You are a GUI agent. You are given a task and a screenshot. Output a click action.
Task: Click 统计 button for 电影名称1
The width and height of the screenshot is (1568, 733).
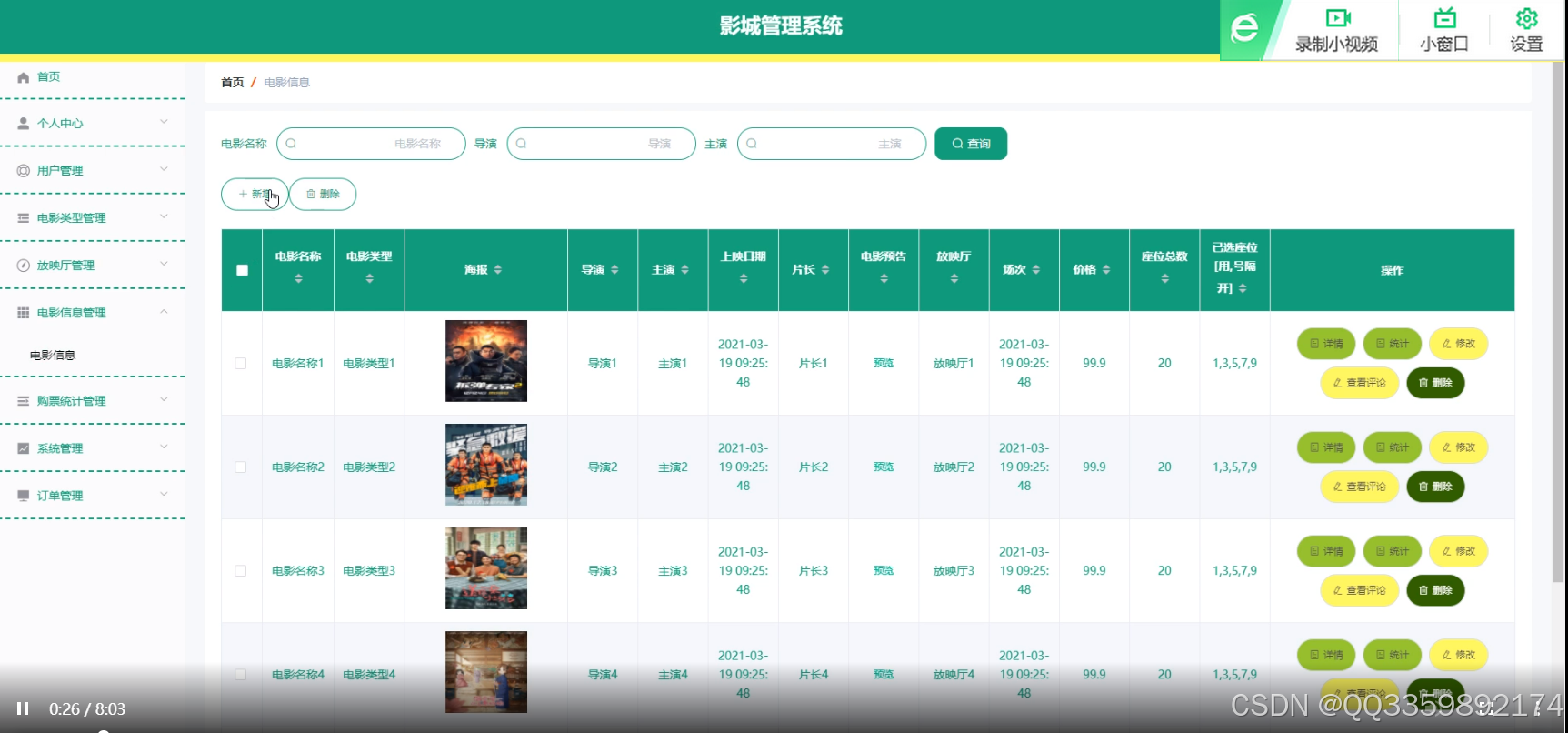pos(1392,344)
